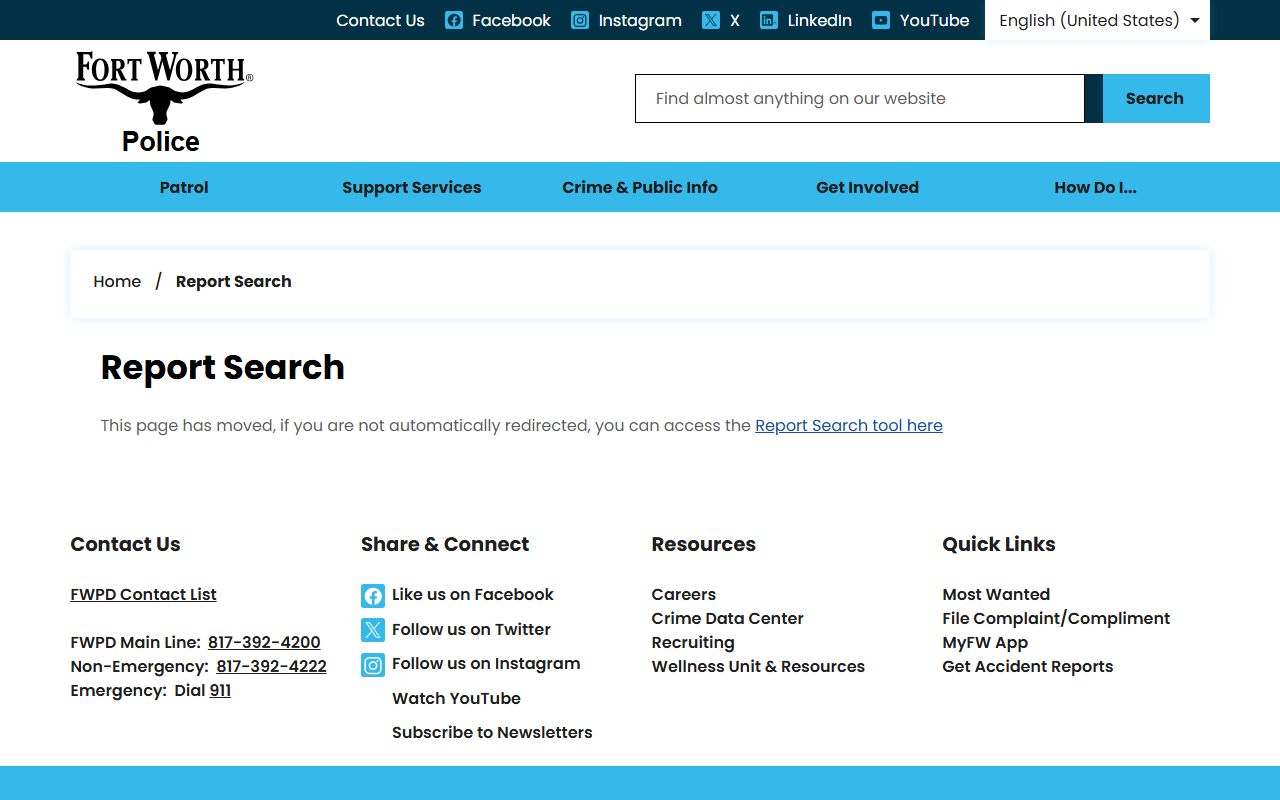Click Instagram icon in footer section
Screen dimensions: 1280x800
pos(373,665)
